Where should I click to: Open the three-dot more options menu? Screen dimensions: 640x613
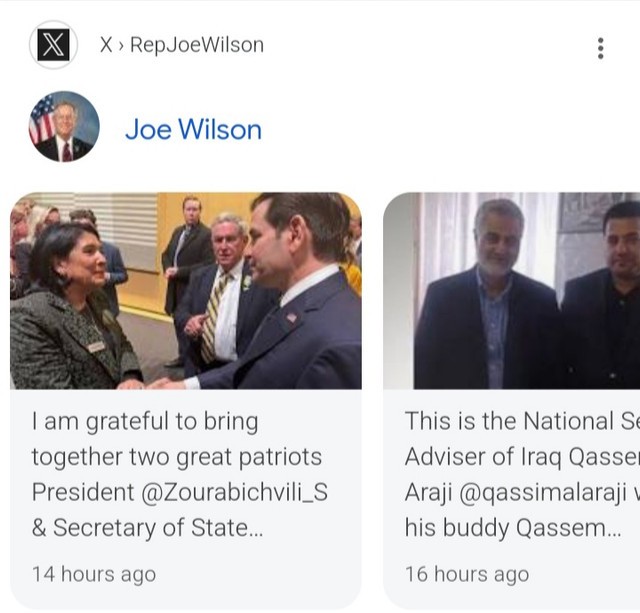[600, 48]
